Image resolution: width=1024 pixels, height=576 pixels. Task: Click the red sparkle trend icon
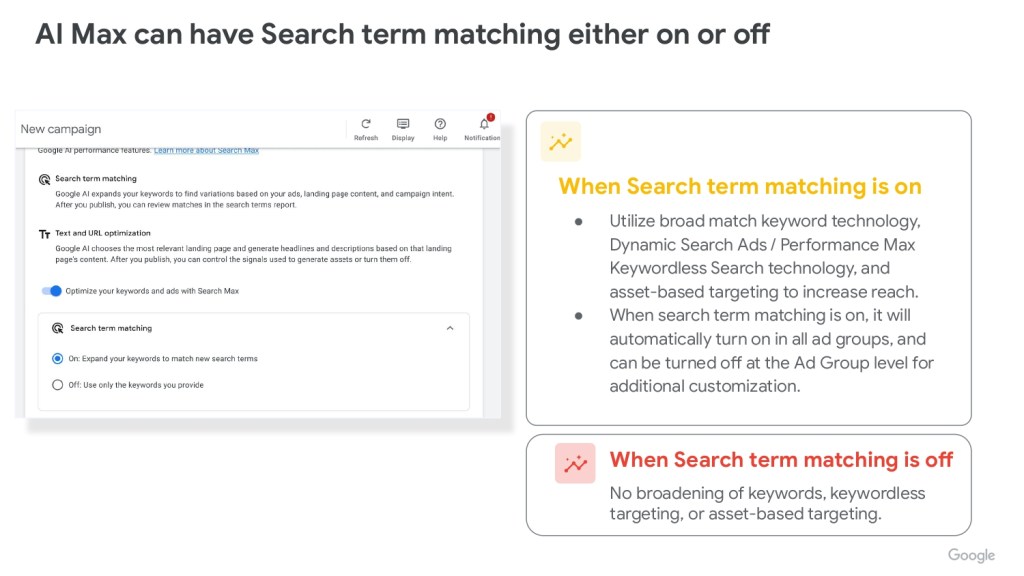[575, 463]
